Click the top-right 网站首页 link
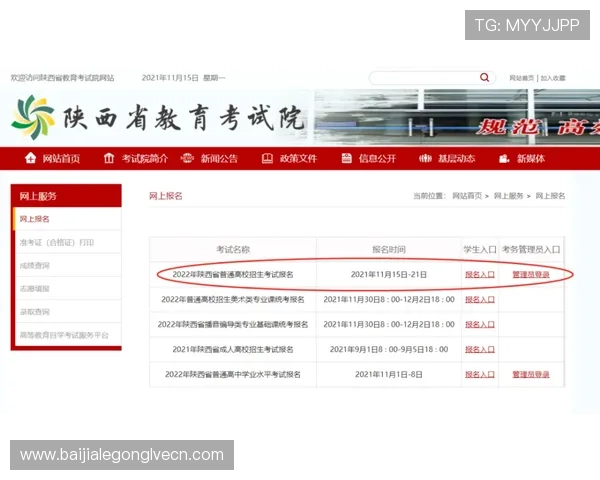The image size is (600, 480). click(x=522, y=78)
